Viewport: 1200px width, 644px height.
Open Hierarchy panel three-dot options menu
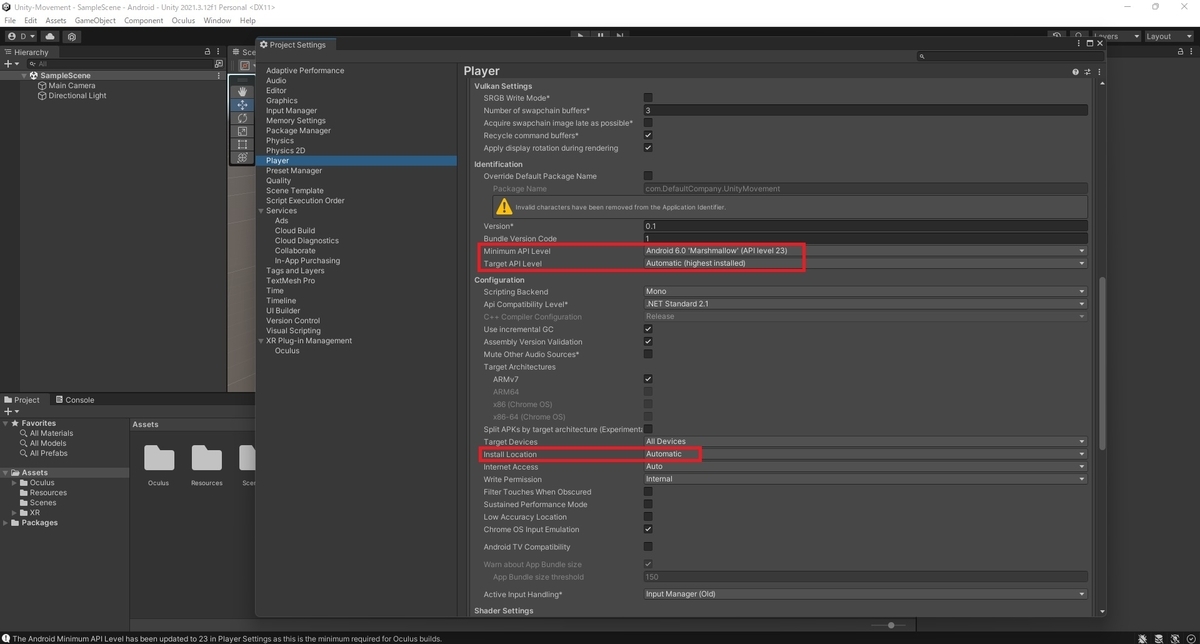coord(219,52)
